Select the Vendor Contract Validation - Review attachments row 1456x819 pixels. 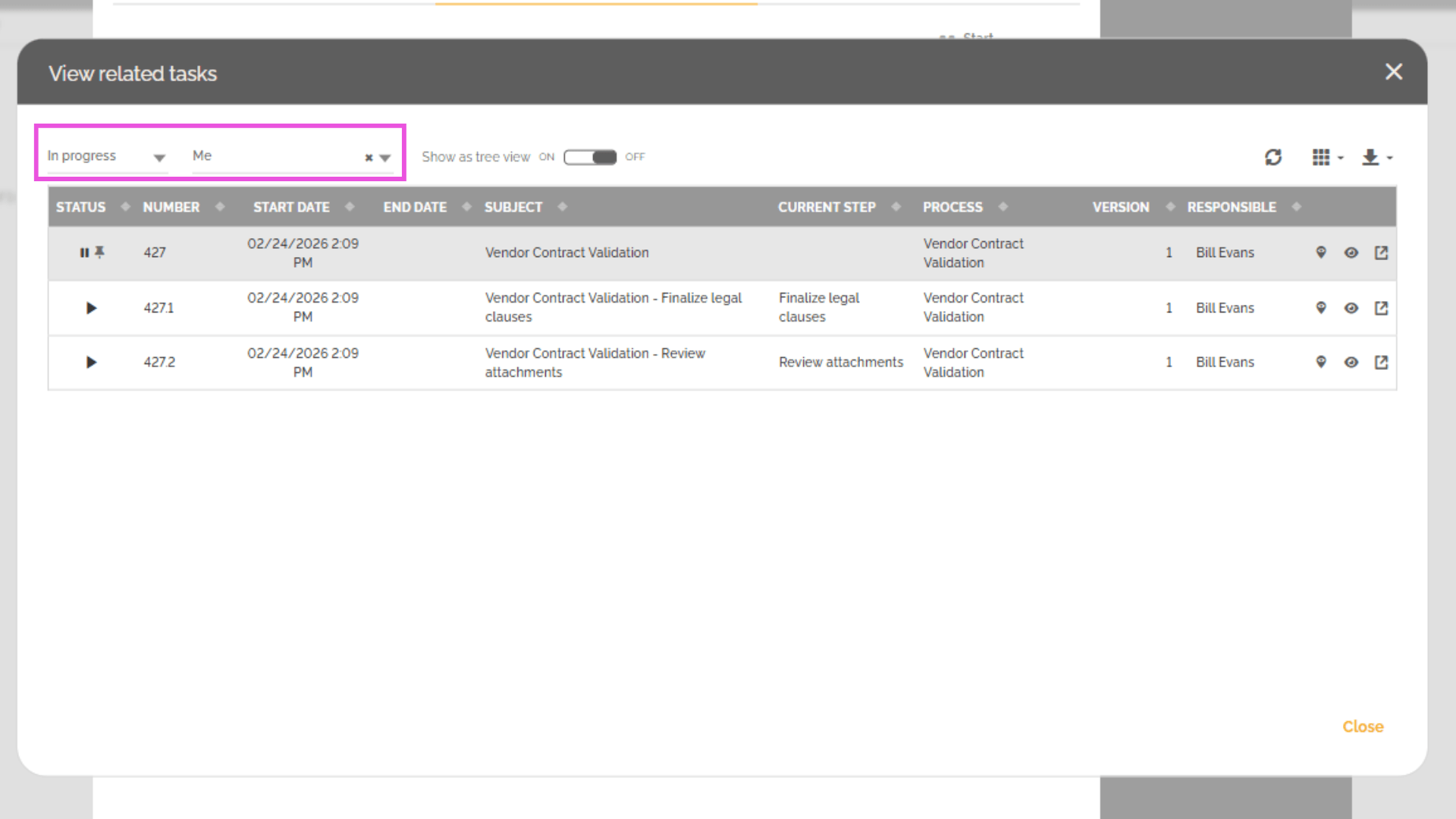click(595, 362)
